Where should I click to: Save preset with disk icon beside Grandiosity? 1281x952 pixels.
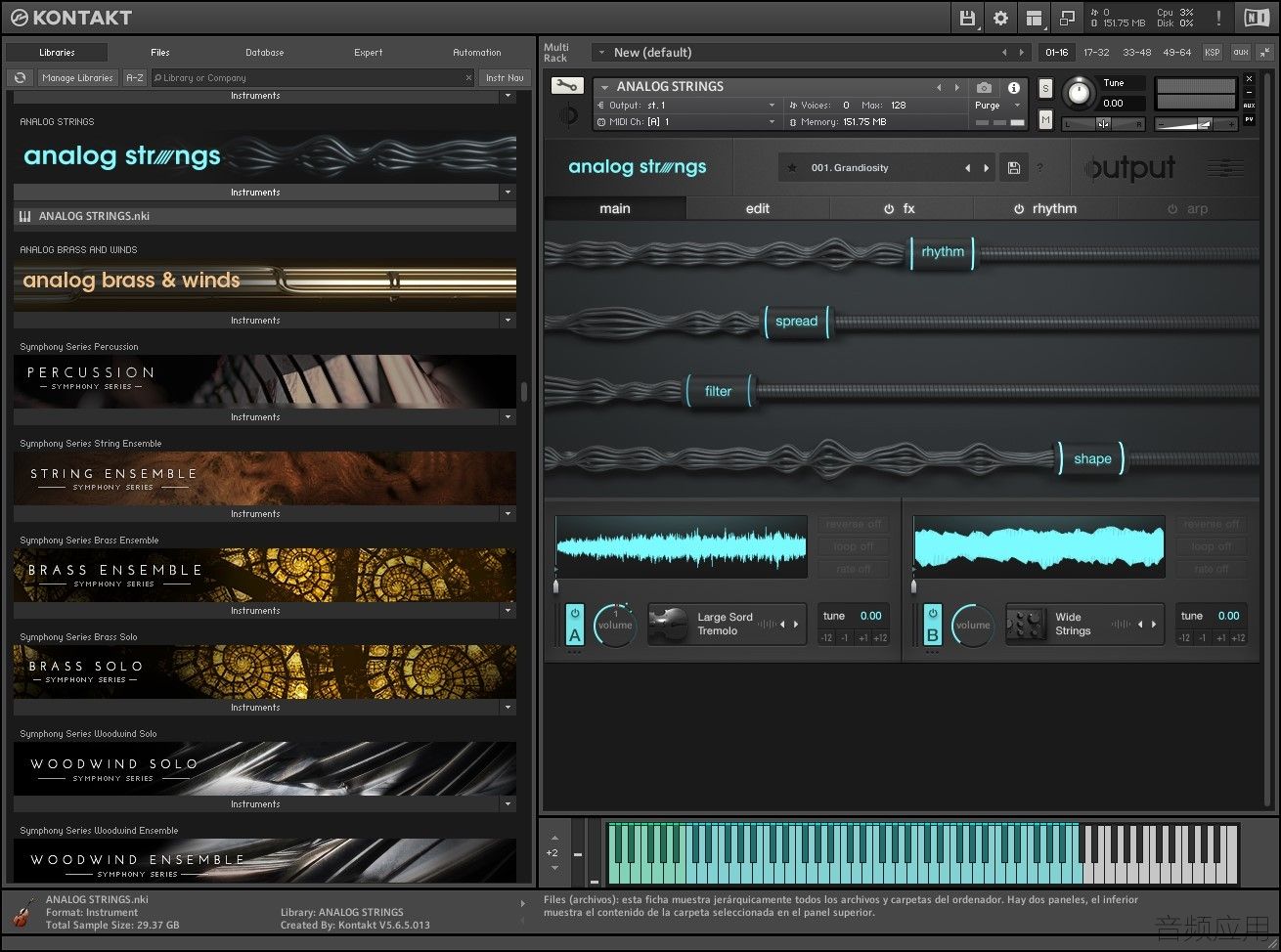1014,168
